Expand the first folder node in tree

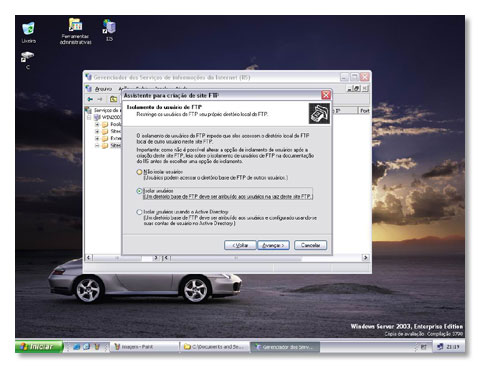(97, 124)
